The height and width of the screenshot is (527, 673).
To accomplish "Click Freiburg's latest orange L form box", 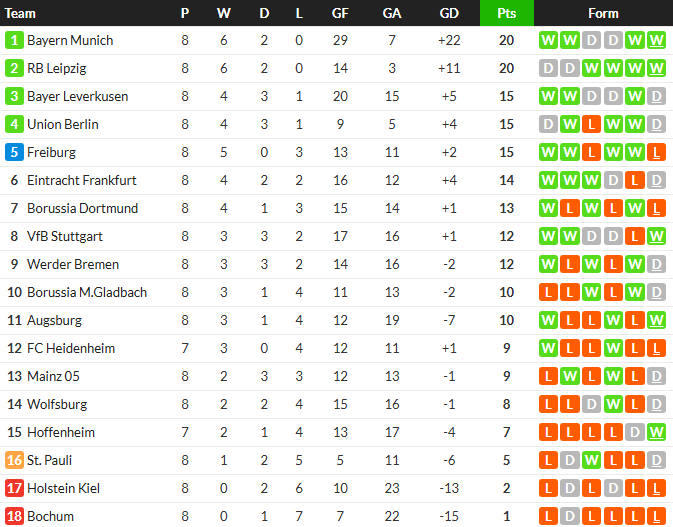I will pyautogui.click(x=656, y=153).
